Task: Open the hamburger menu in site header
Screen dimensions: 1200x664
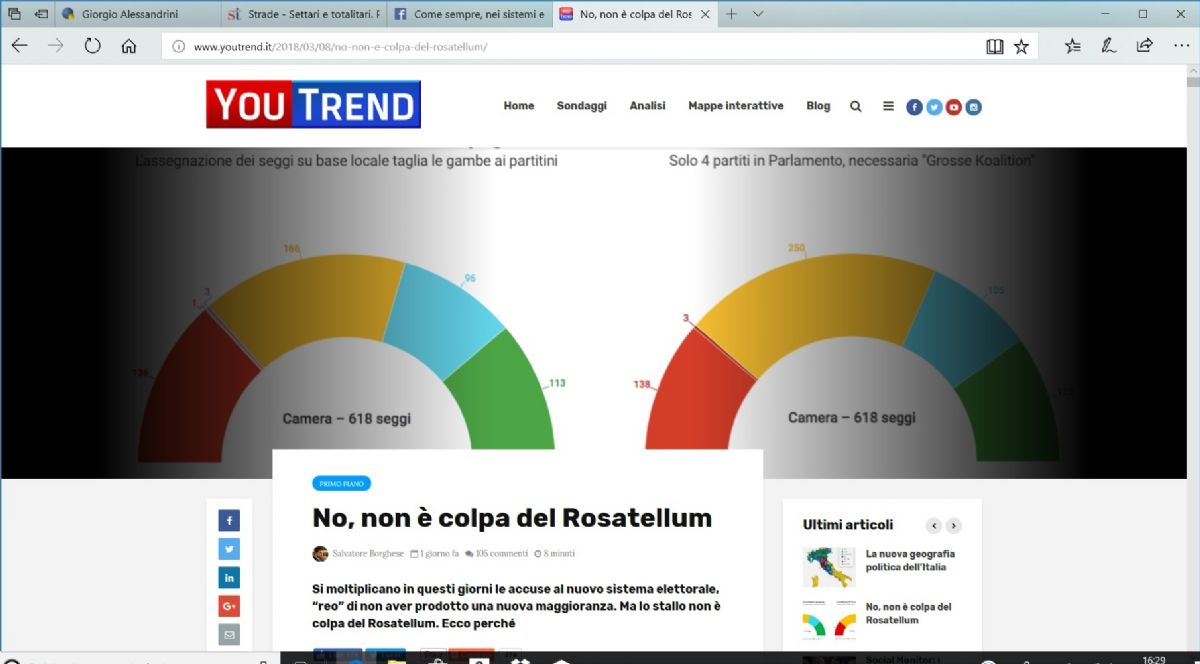Action: 888,106
